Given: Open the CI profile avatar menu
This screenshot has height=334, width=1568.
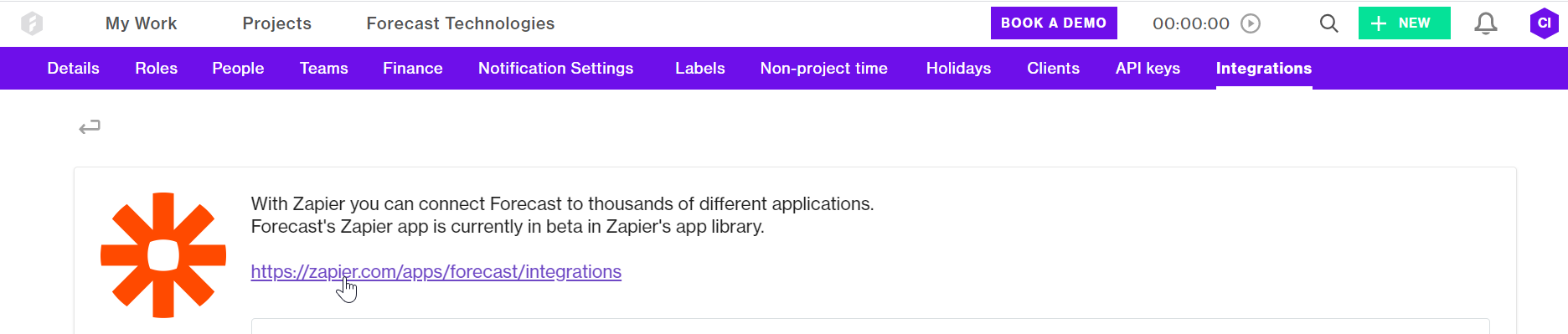Looking at the screenshot, I should [x=1544, y=23].
